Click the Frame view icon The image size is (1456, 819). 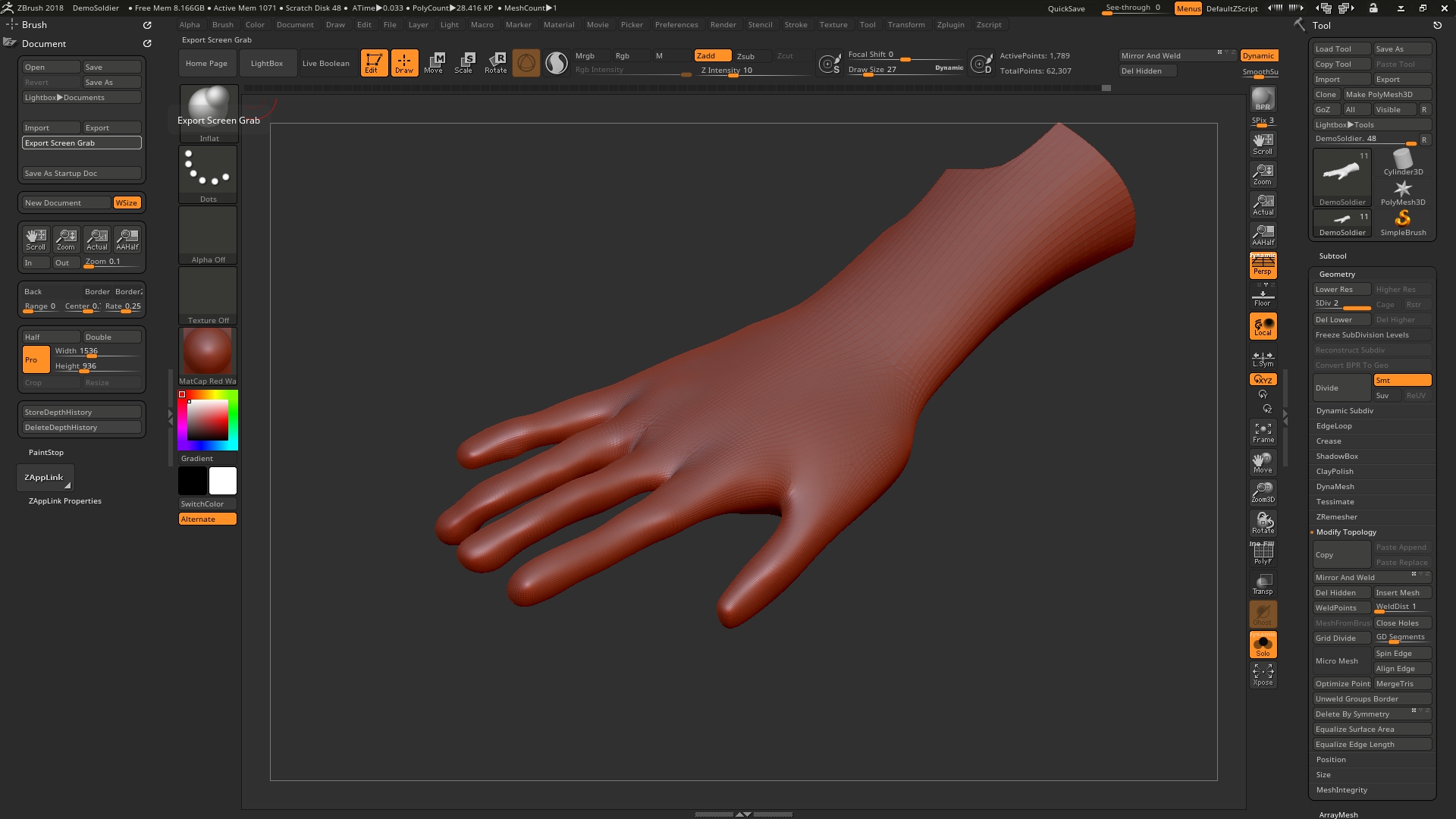tap(1263, 432)
